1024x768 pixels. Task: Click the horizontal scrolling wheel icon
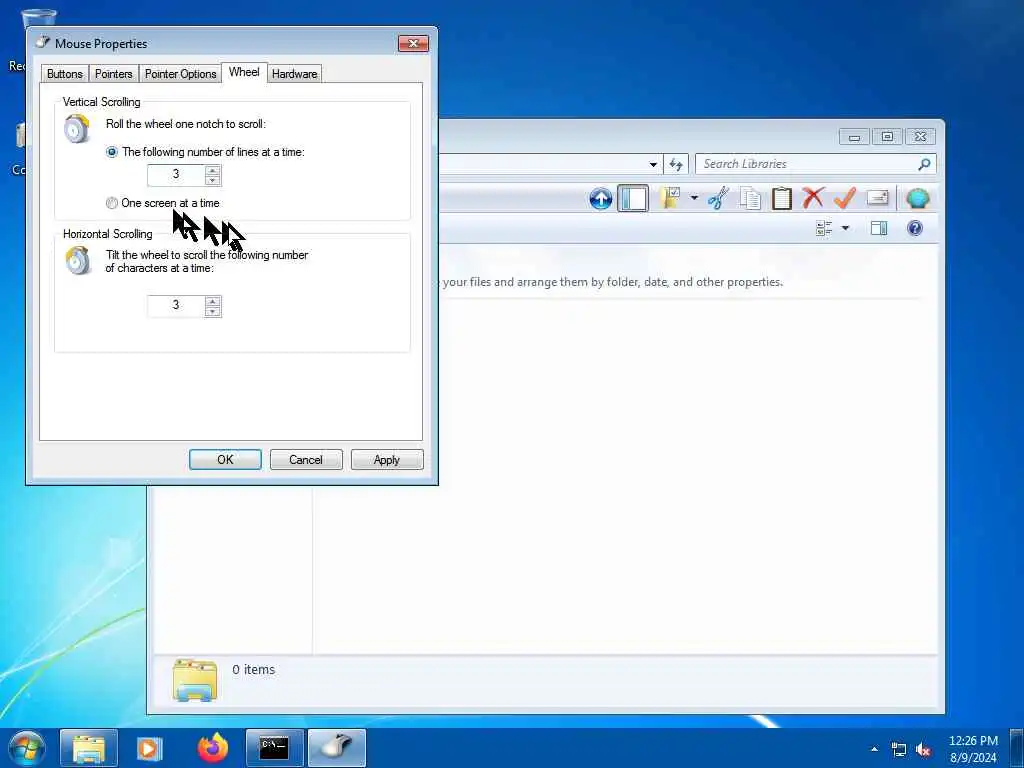(78, 260)
